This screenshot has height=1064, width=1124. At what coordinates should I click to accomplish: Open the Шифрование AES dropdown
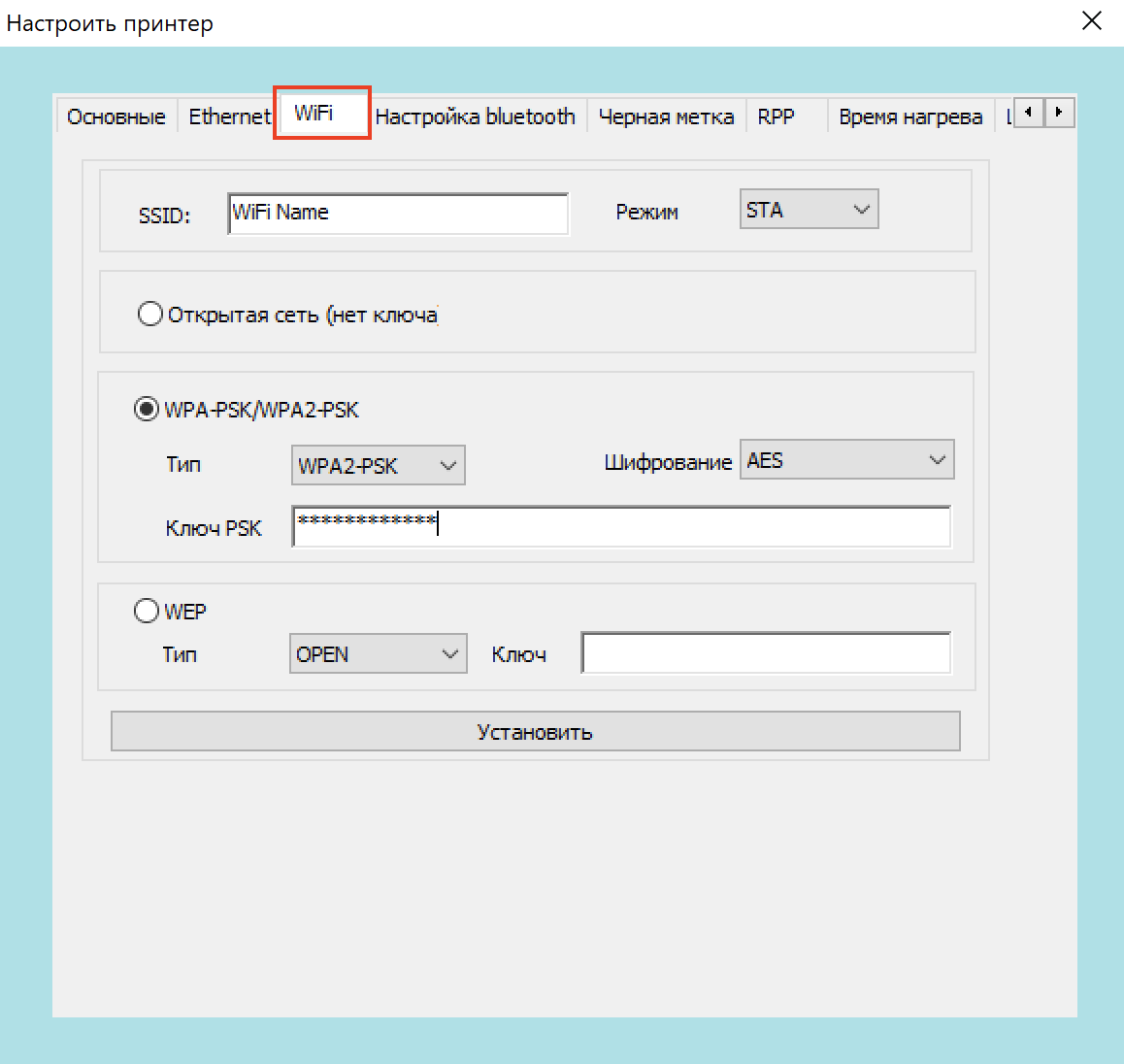pos(846,460)
